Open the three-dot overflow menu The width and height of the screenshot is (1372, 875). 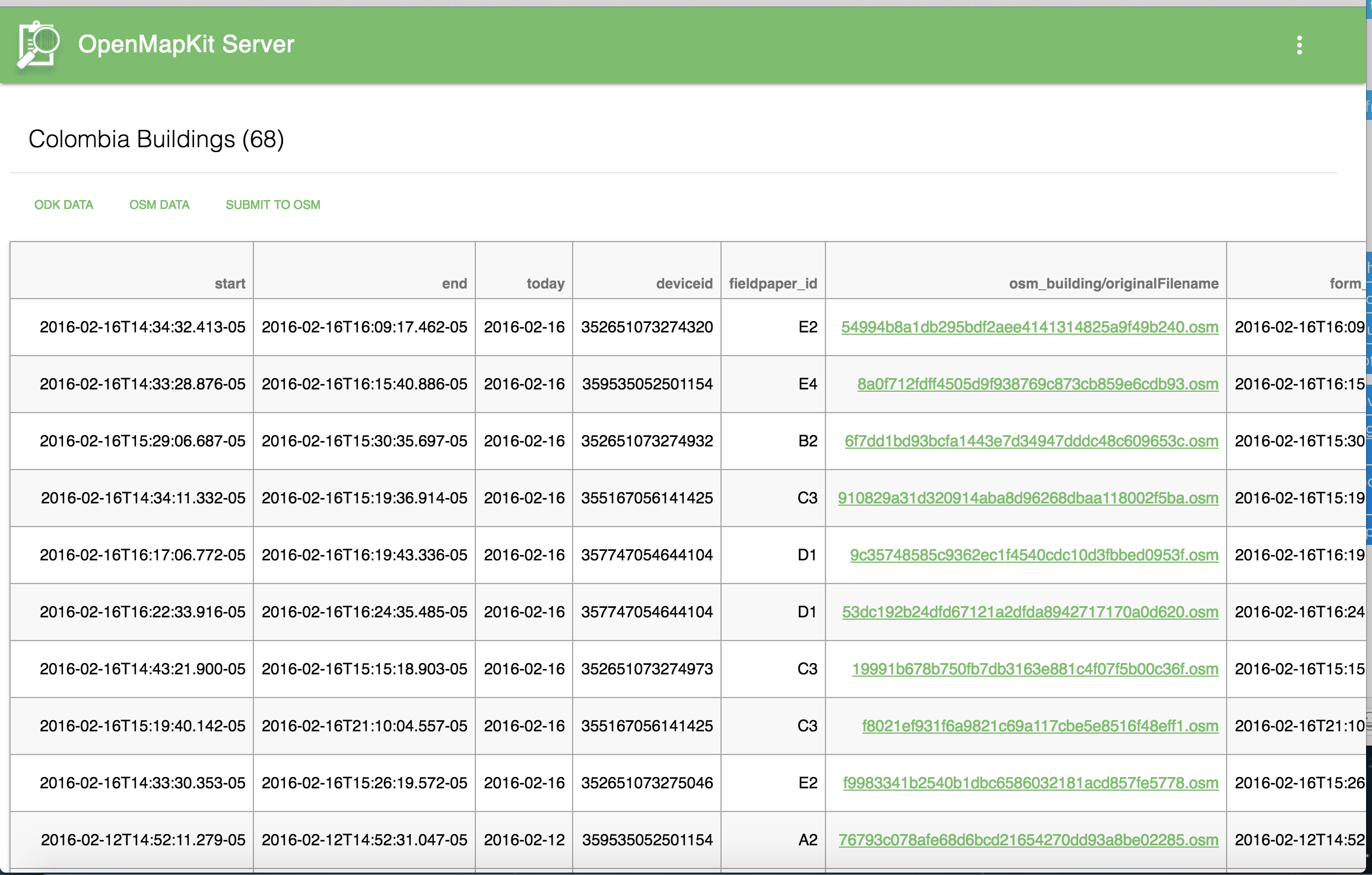(1299, 45)
